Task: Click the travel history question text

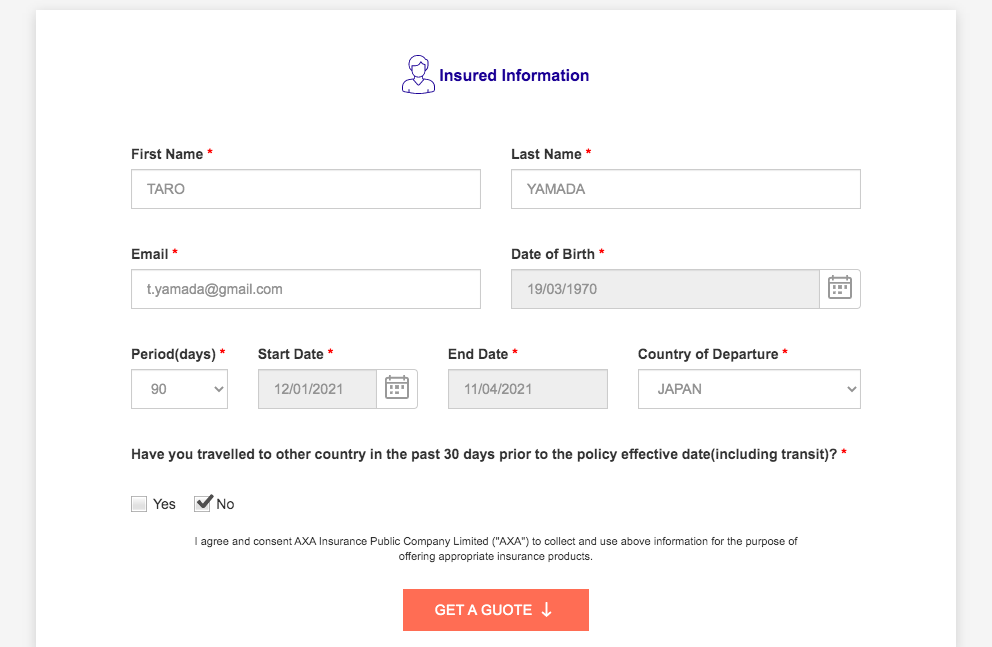Action: (x=484, y=454)
